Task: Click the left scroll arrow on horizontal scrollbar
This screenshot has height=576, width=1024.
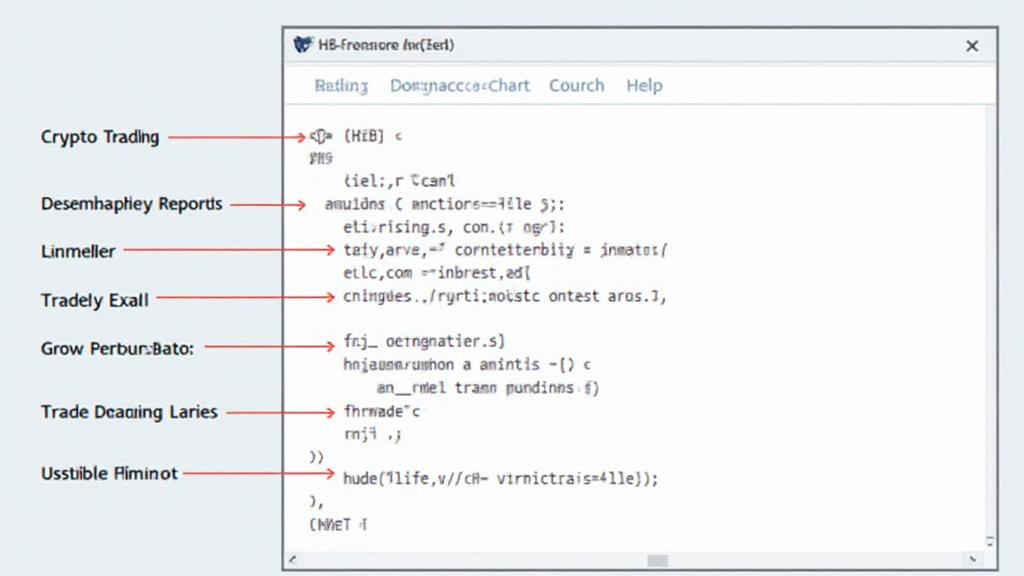Action: tap(292, 560)
